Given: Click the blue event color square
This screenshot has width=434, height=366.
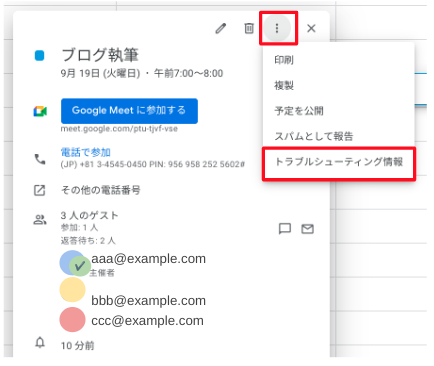Looking at the screenshot, I should [x=40, y=56].
